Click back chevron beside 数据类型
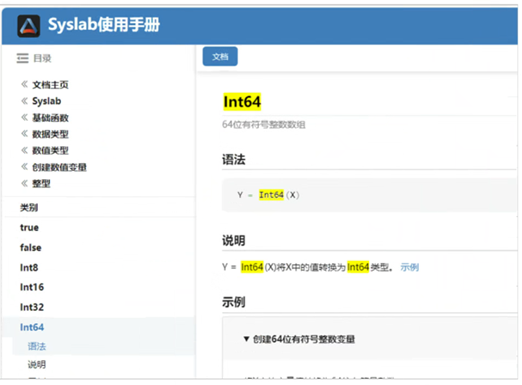Image resolution: width=522 pixels, height=385 pixels. coord(24,134)
